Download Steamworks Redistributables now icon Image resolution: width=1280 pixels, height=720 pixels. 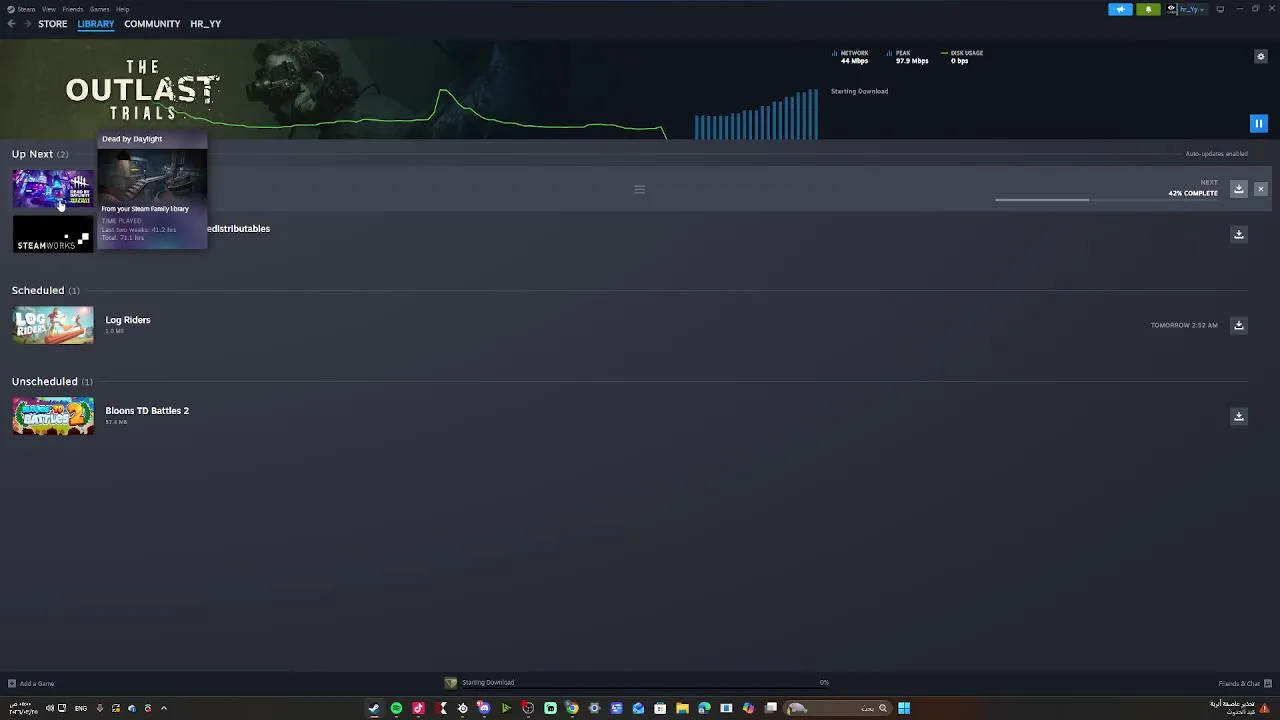click(1239, 234)
